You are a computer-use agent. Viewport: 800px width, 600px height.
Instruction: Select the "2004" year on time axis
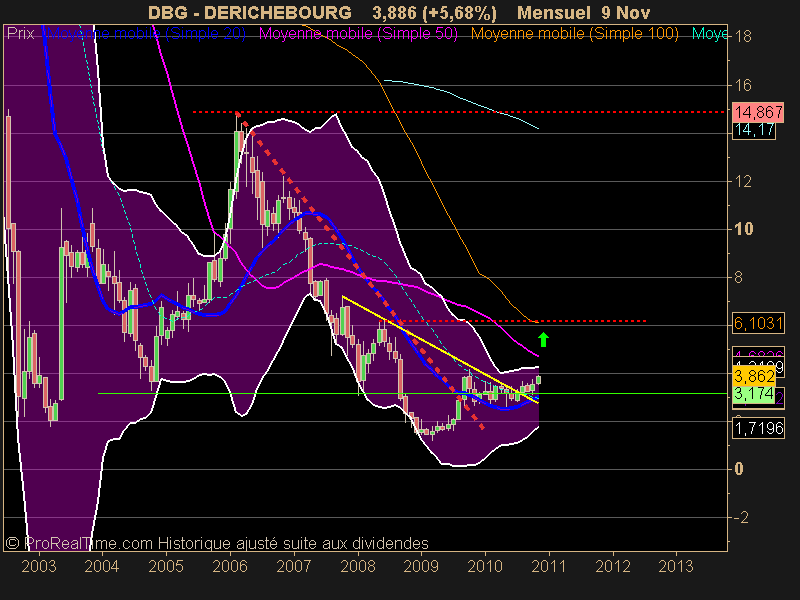tap(102, 566)
